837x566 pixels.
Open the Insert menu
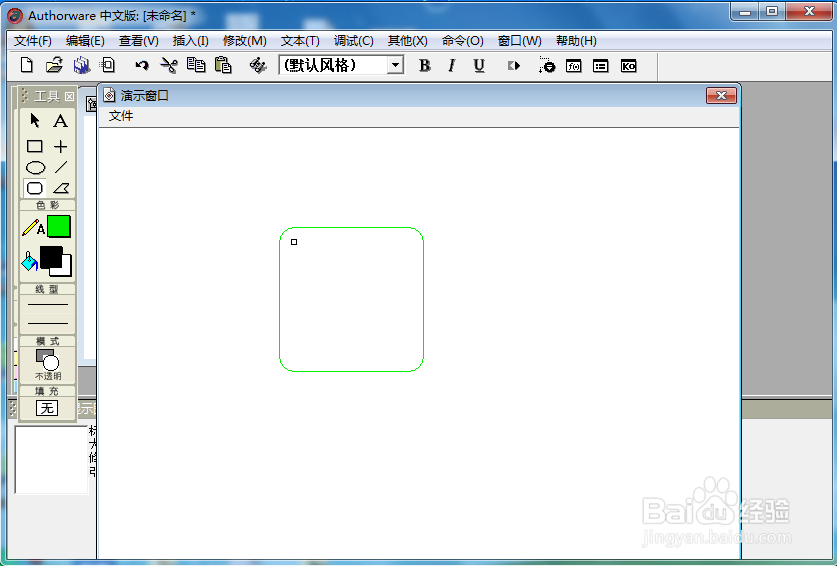pos(191,41)
